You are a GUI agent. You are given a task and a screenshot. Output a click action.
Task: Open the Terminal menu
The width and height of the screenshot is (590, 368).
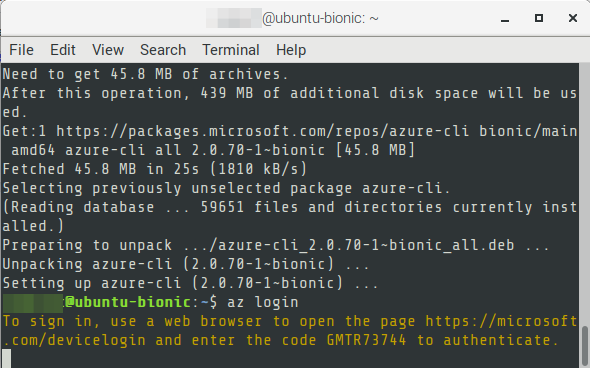pos(231,50)
